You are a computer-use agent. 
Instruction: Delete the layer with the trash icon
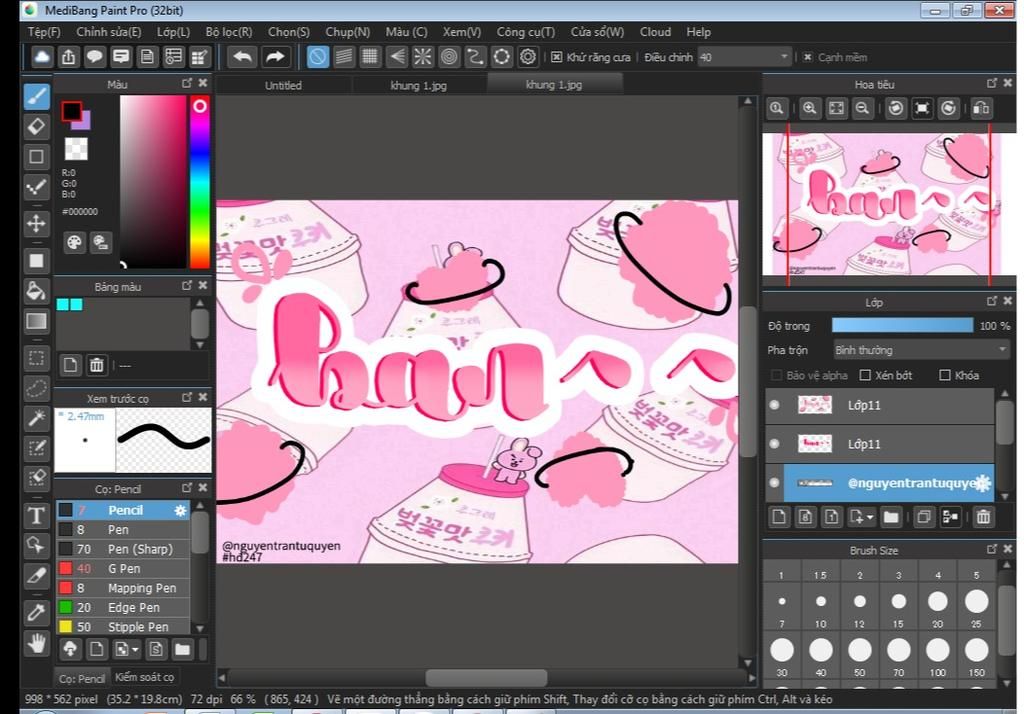(983, 517)
